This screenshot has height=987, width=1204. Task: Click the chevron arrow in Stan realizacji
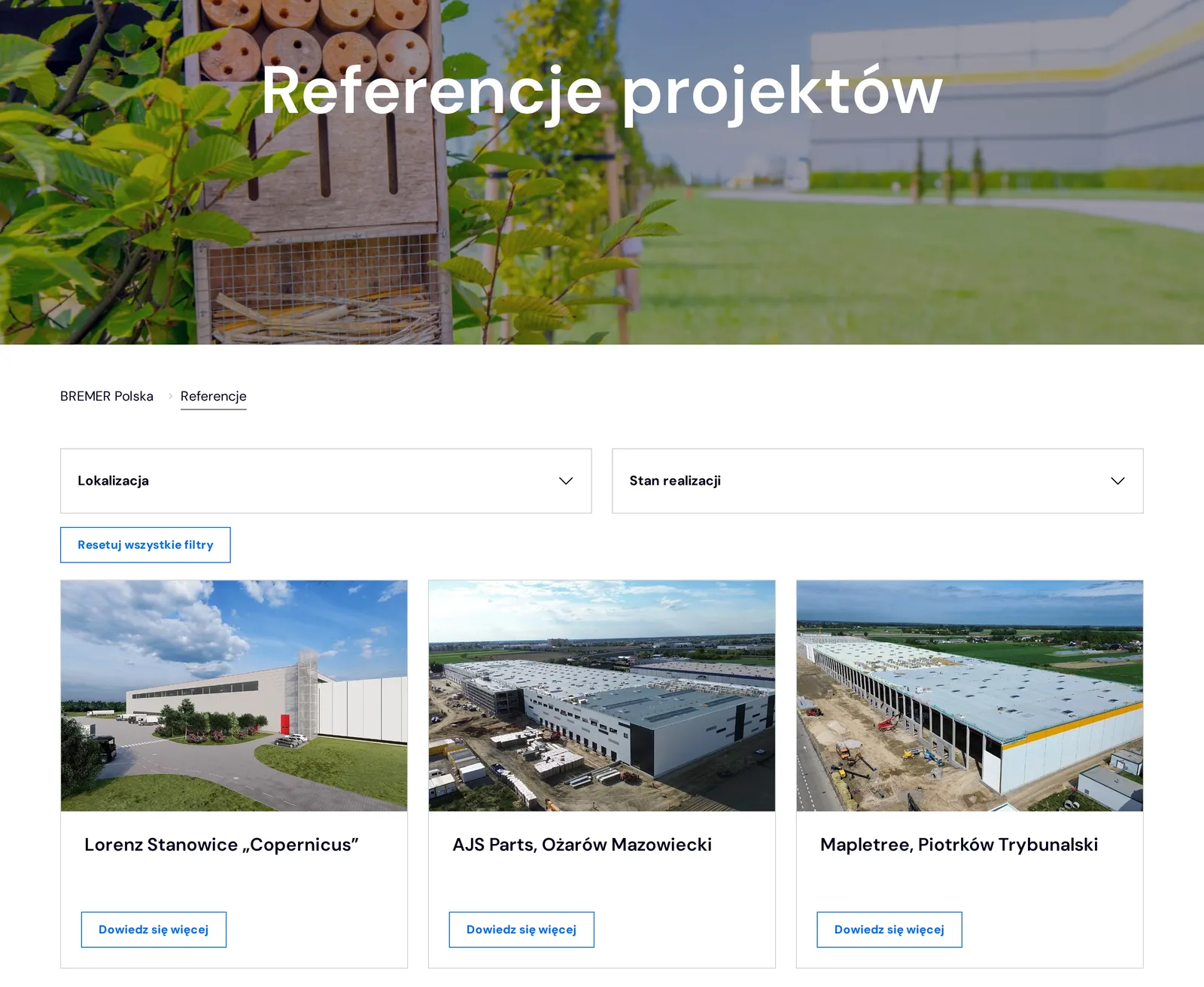[1117, 481]
